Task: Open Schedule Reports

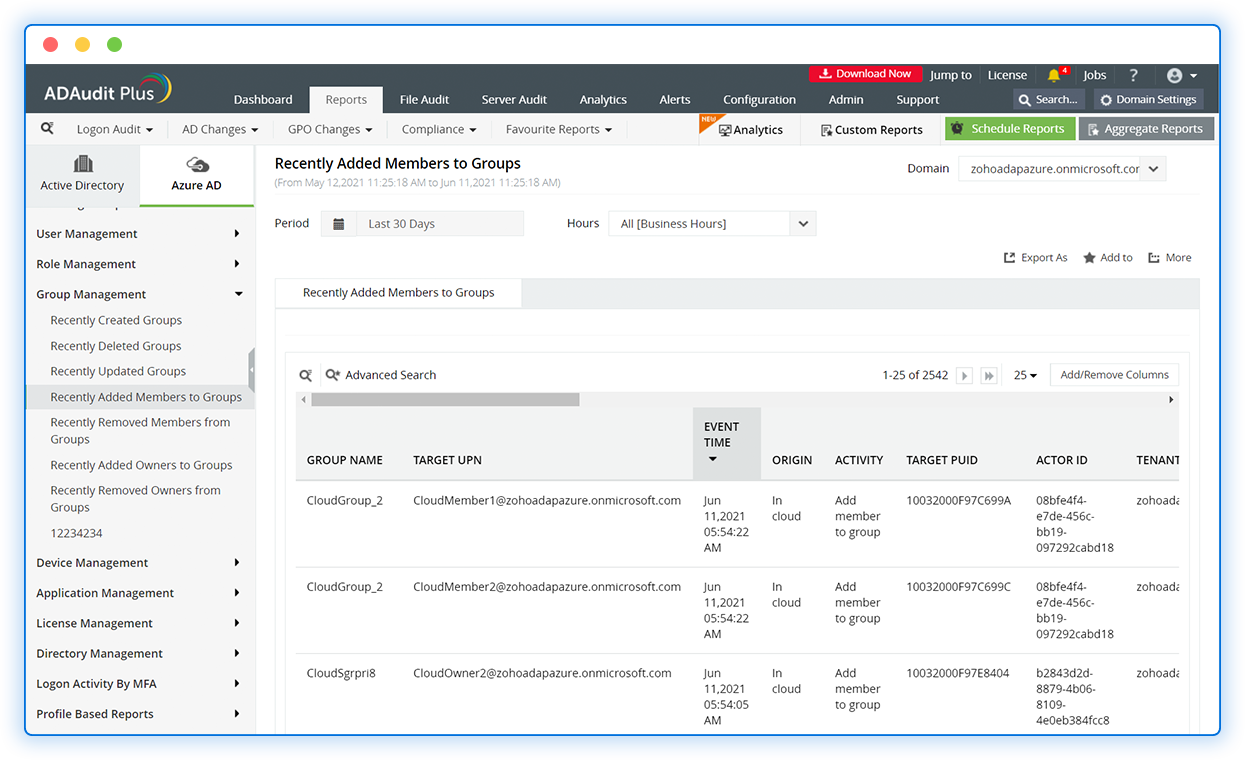Action: [x=1010, y=128]
